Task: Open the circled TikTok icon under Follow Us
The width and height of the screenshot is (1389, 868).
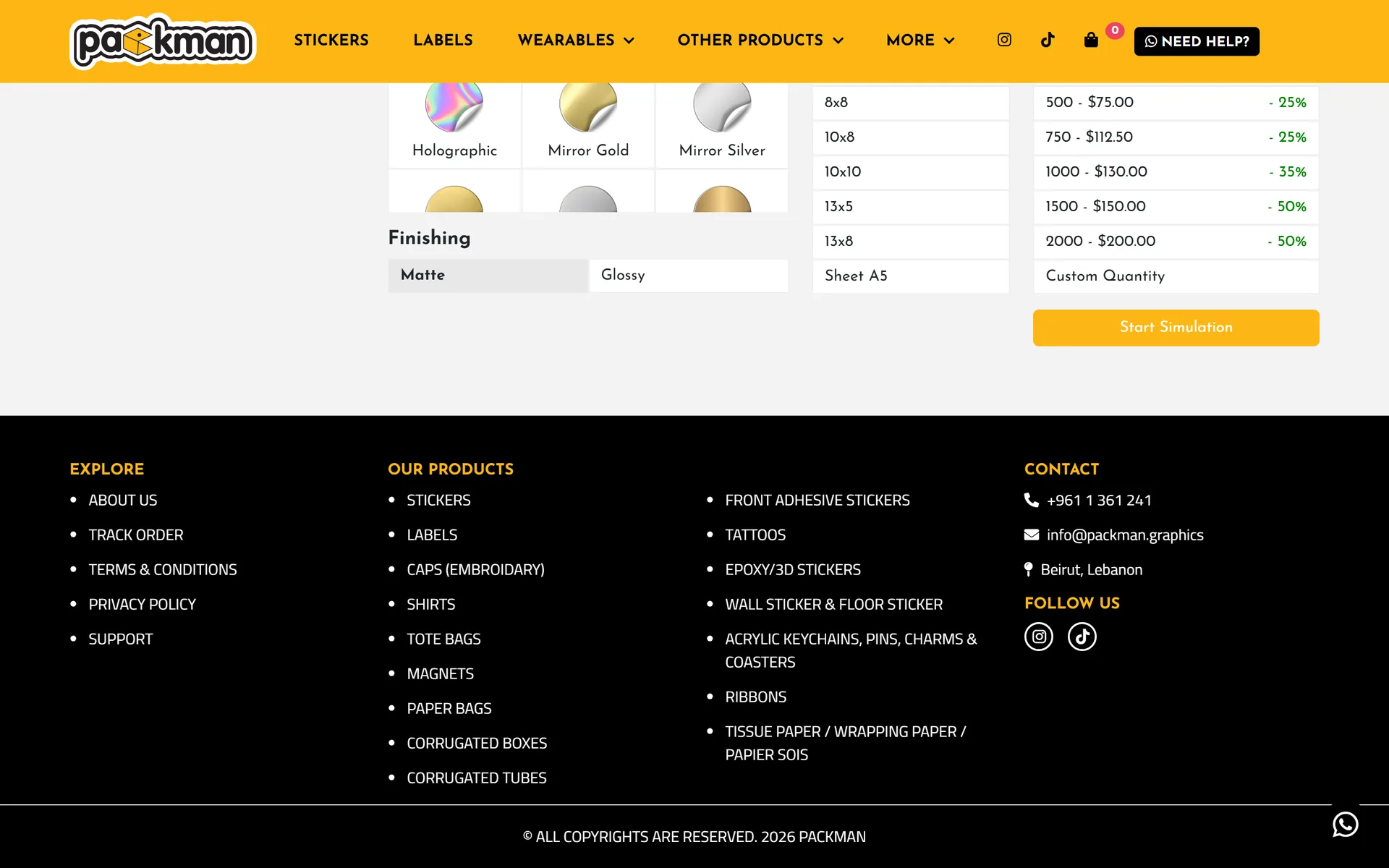Action: coord(1082,637)
